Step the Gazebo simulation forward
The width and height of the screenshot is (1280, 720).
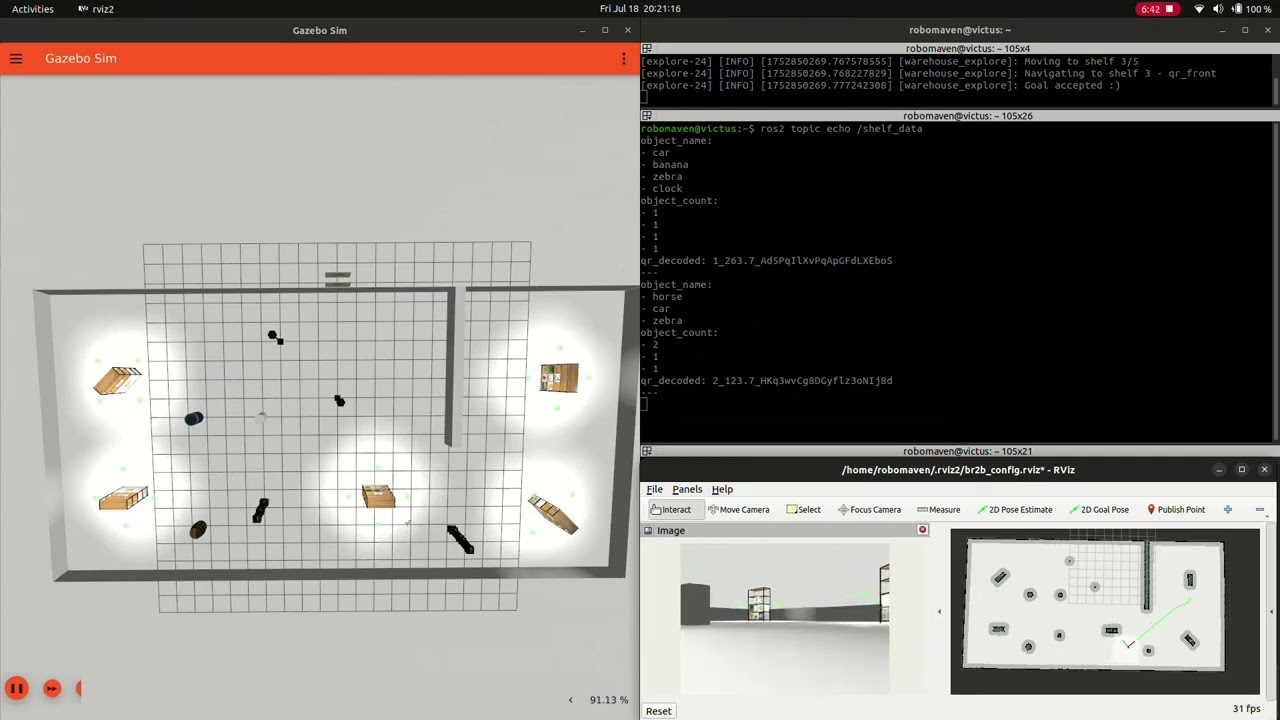(x=52, y=688)
